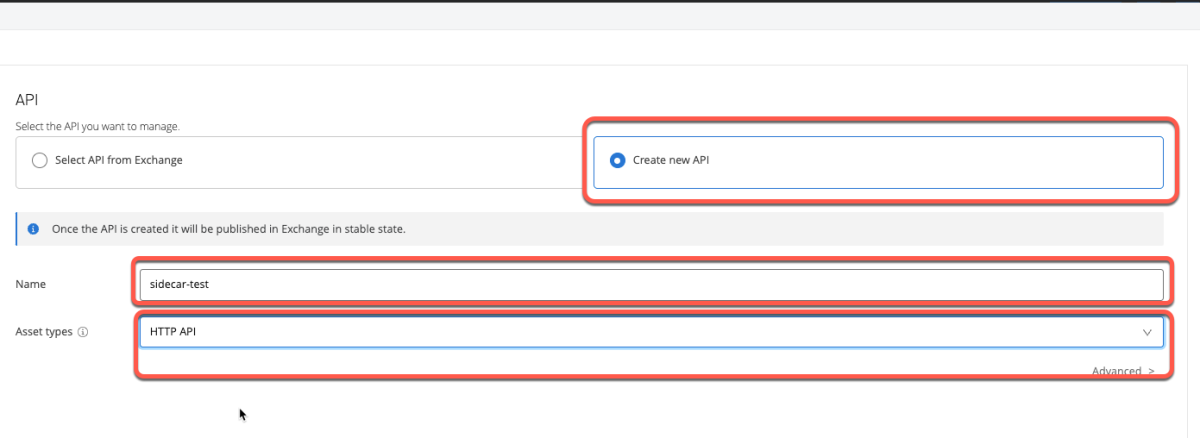Choose the 'Create new API' radio button

click(x=618, y=160)
